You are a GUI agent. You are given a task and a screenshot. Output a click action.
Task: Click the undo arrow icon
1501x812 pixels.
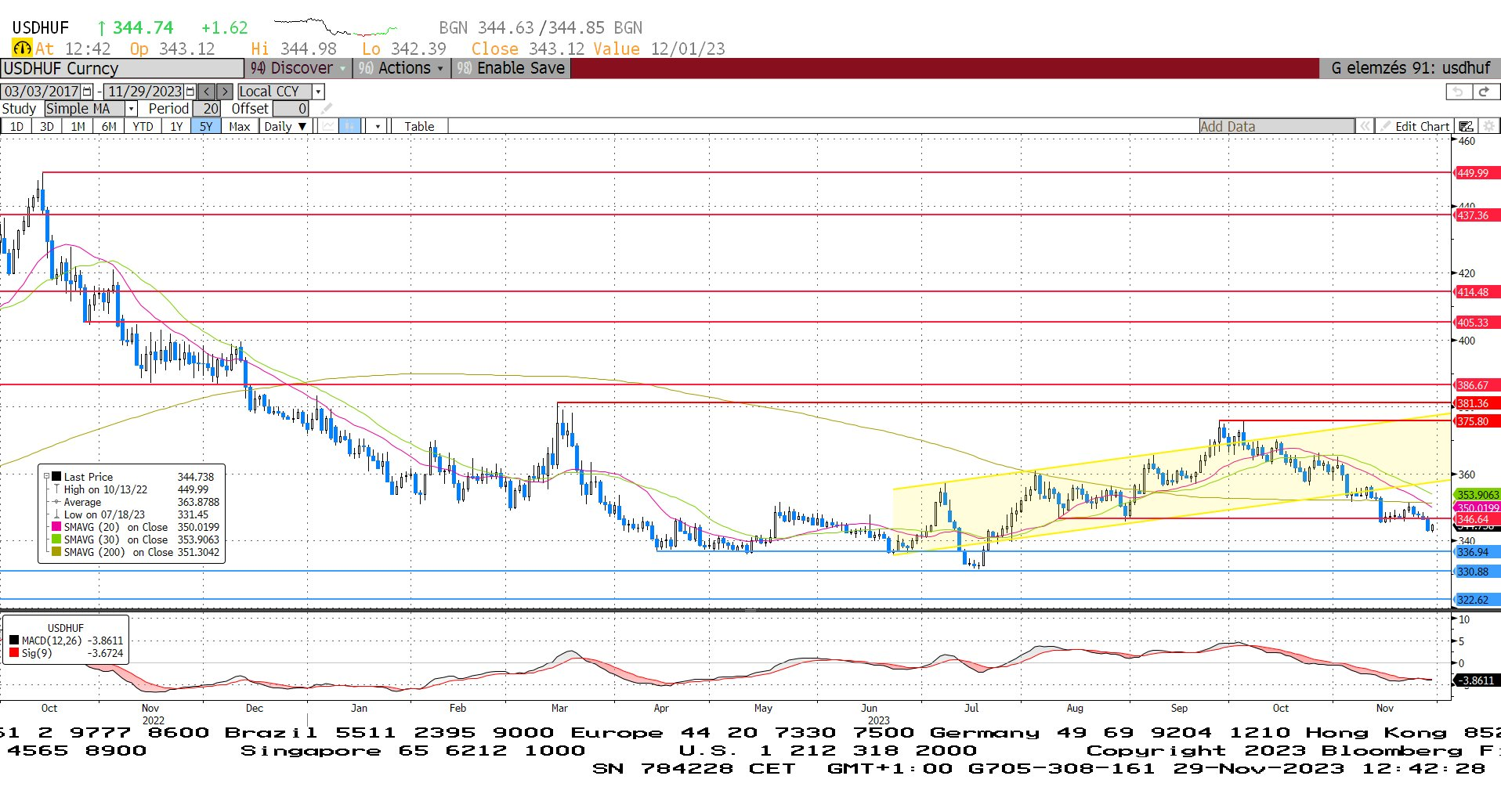(x=1458, y=92)
